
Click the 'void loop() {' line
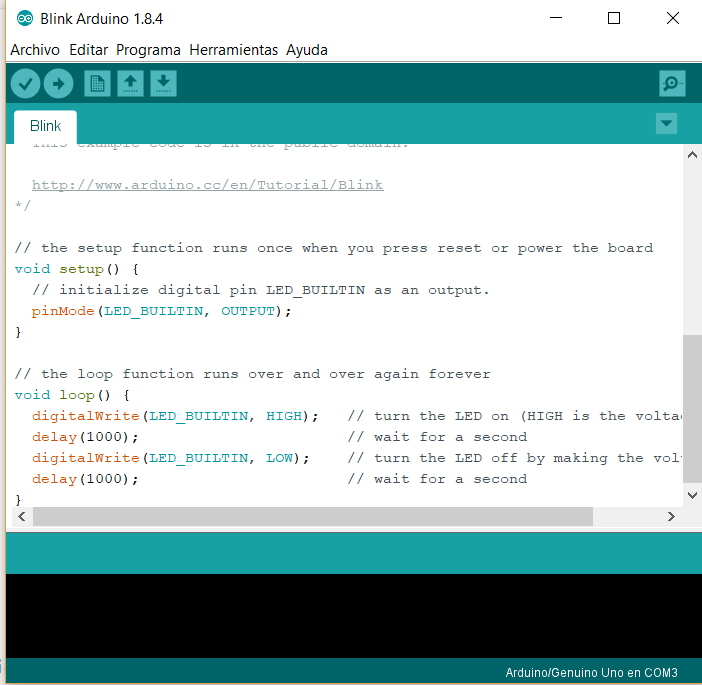point(72,395)
